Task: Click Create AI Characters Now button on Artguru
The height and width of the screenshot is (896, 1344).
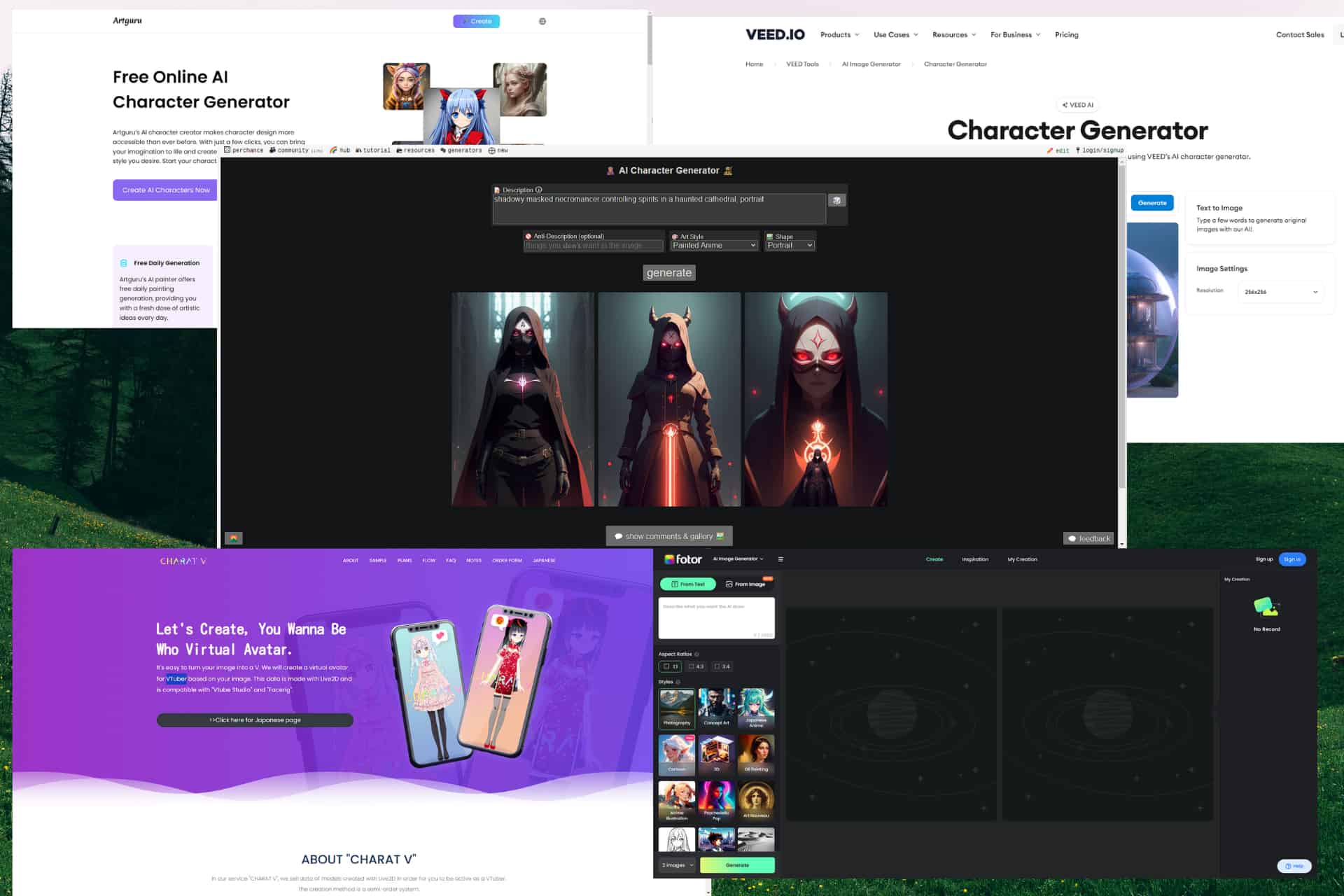Action: pos(164,190)
